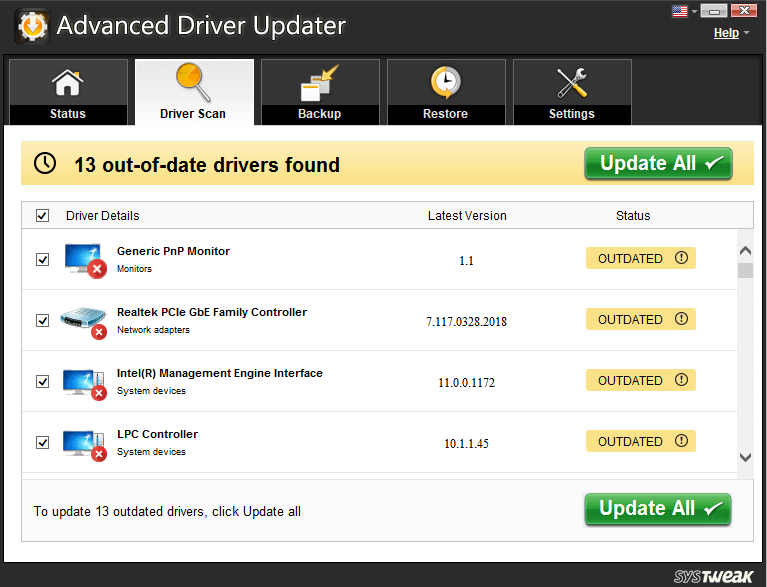Click the Realtek network adapter device icon

click(x=84, y=322)
